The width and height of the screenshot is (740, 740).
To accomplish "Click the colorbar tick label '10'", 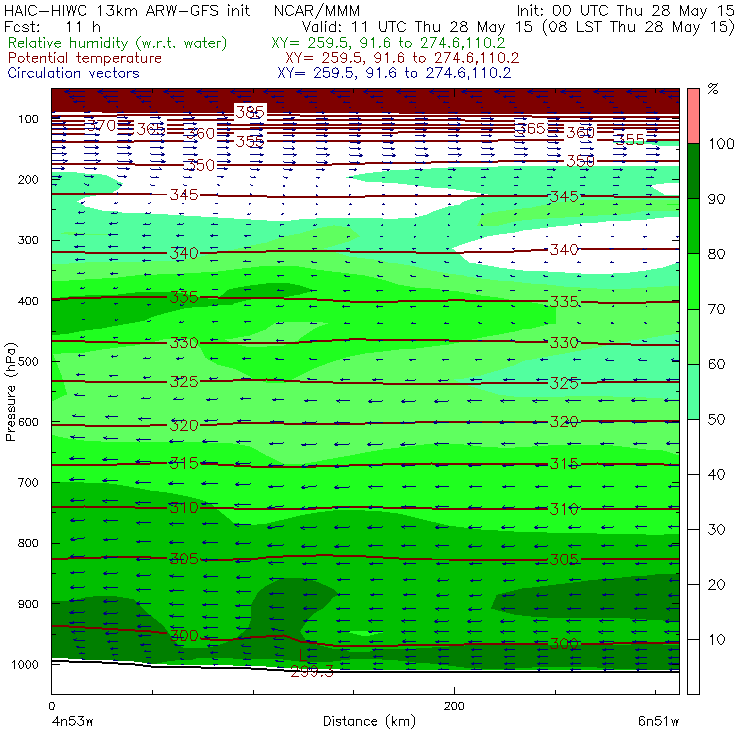I will 716,640.
